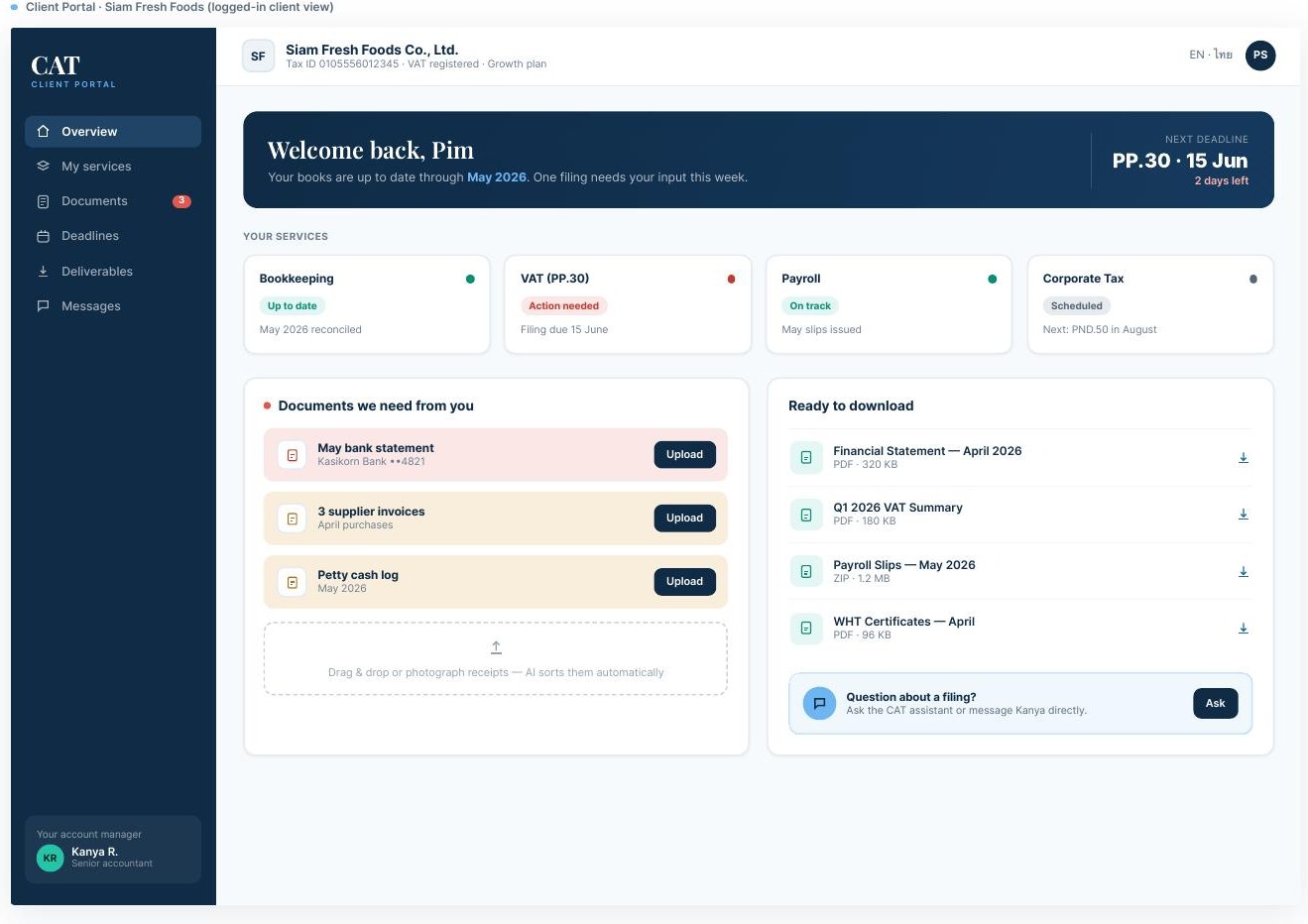Click the May bank statement document icon
Screen dimensions: 1308x924
coord(292,455)
